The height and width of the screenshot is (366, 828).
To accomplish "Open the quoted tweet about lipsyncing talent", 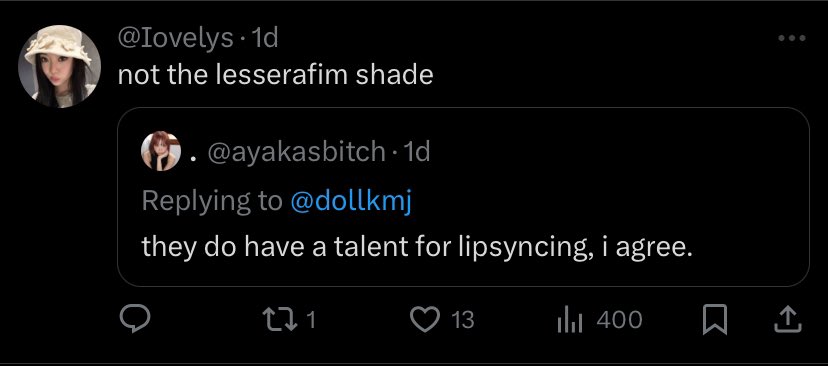I will [x=463, y=197].
